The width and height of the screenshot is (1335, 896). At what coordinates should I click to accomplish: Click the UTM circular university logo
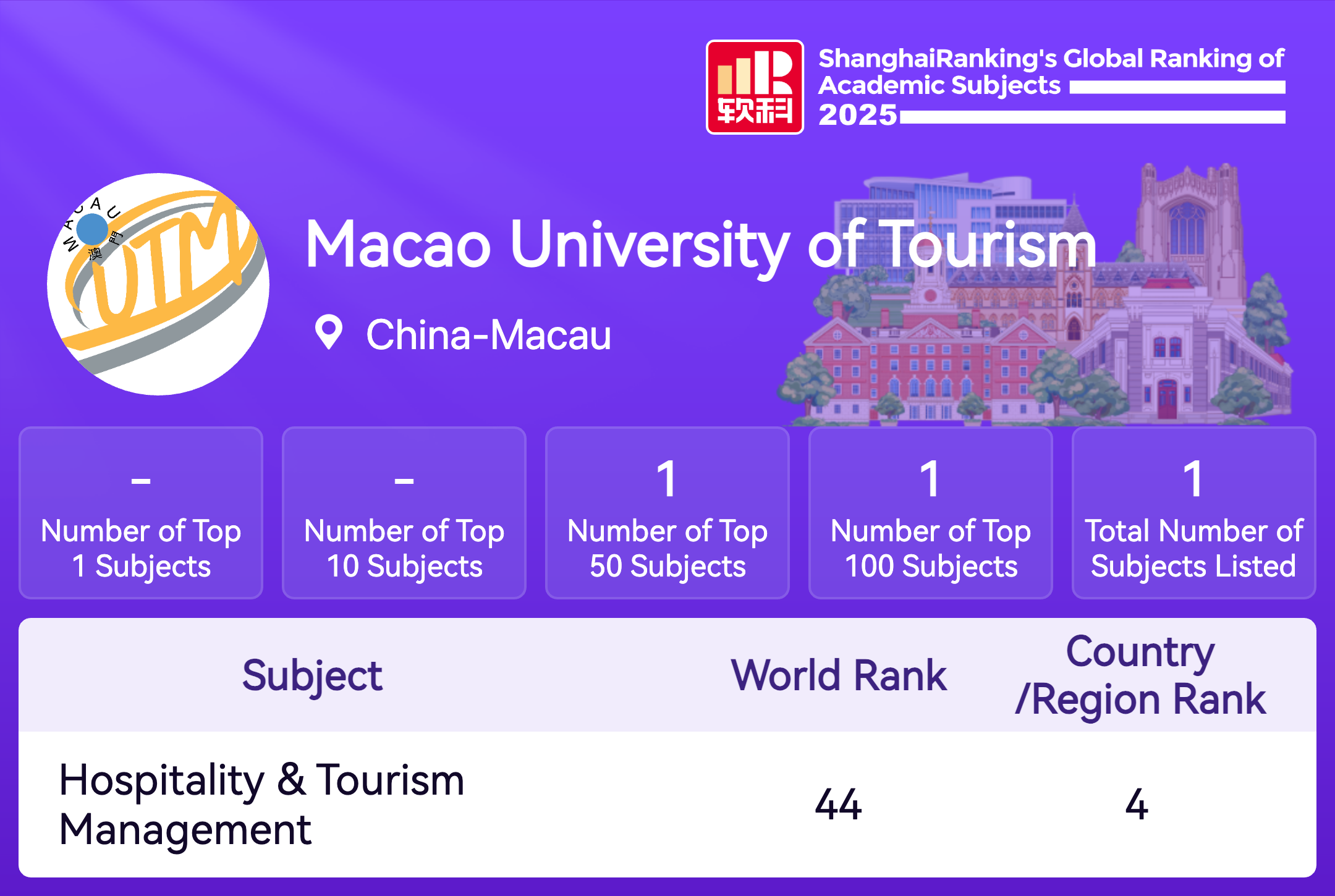(158, 284)
